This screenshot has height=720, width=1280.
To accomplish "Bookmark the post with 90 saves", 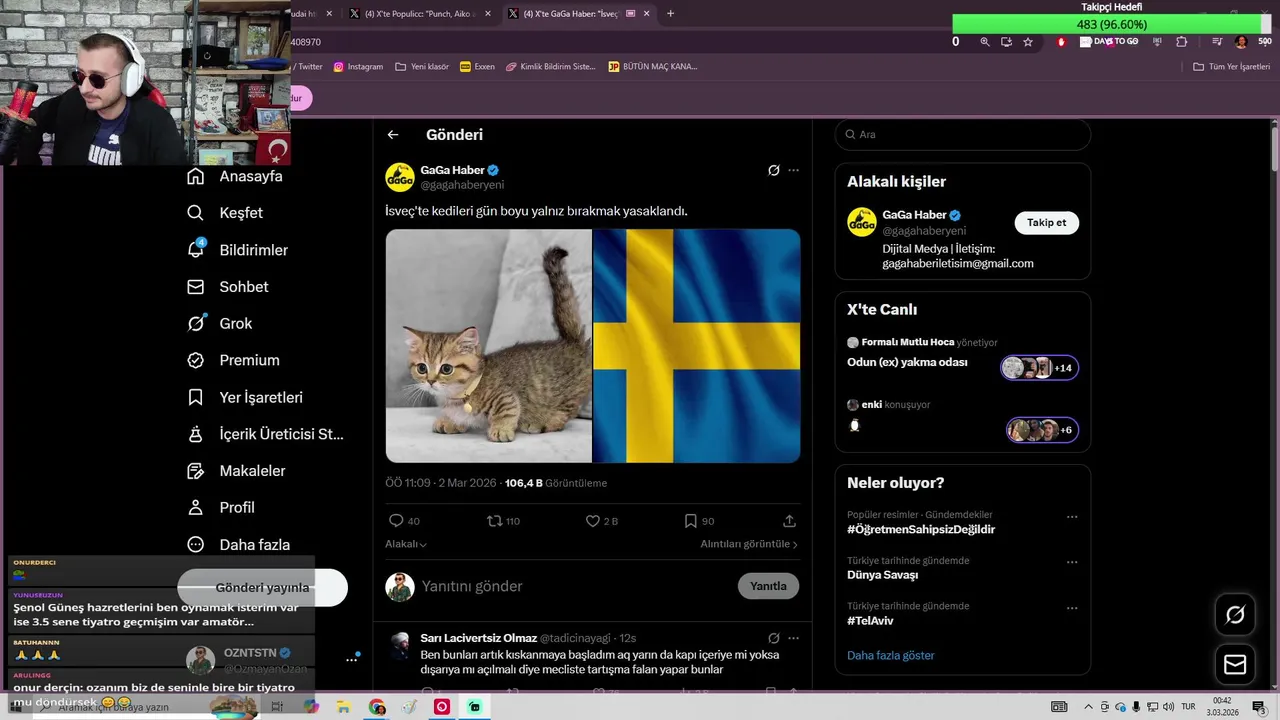I will pyautogui.click(x=699, y=521).
